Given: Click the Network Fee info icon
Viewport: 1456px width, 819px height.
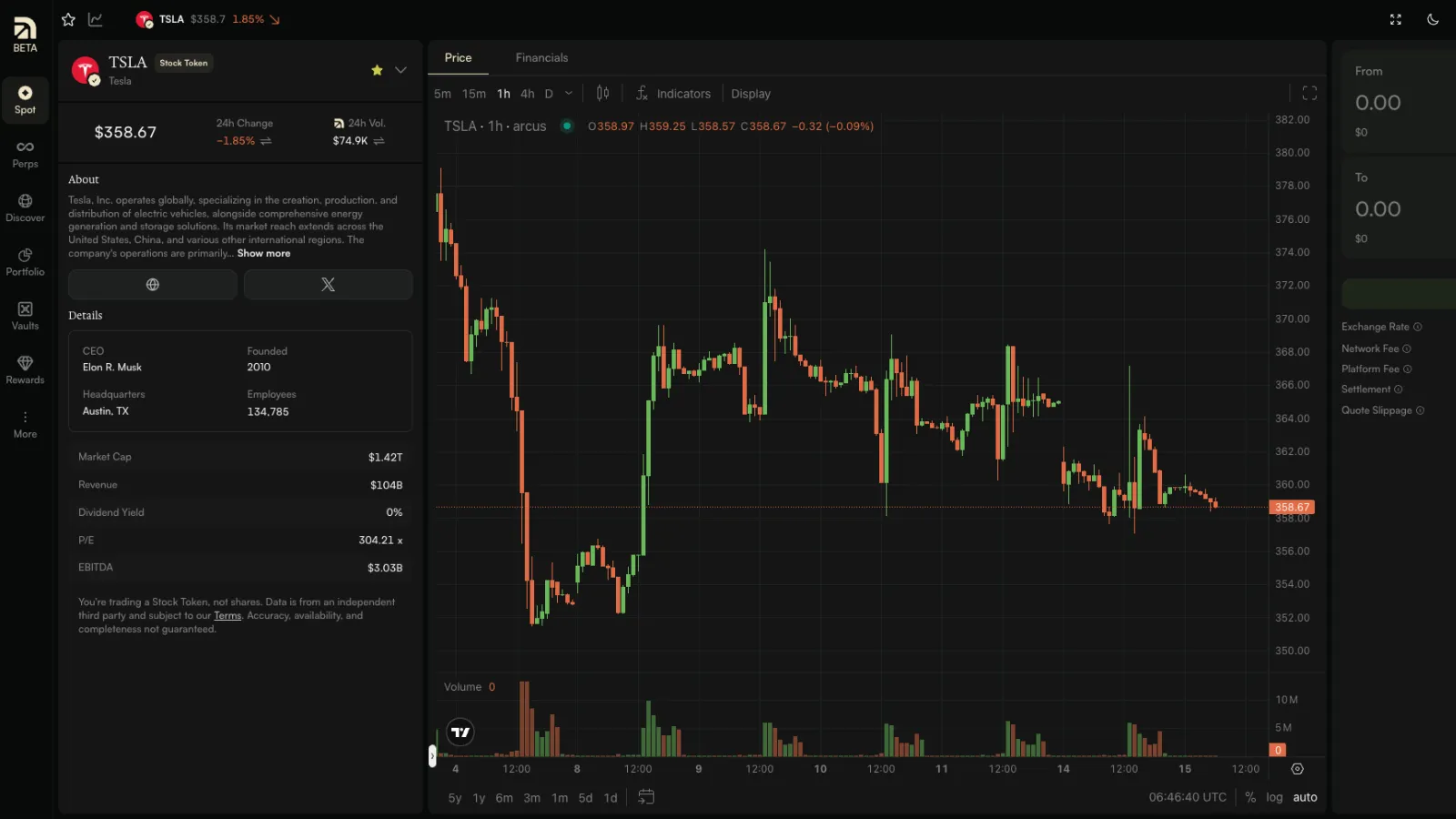Looking at the screenshot, I should 1407,349.
